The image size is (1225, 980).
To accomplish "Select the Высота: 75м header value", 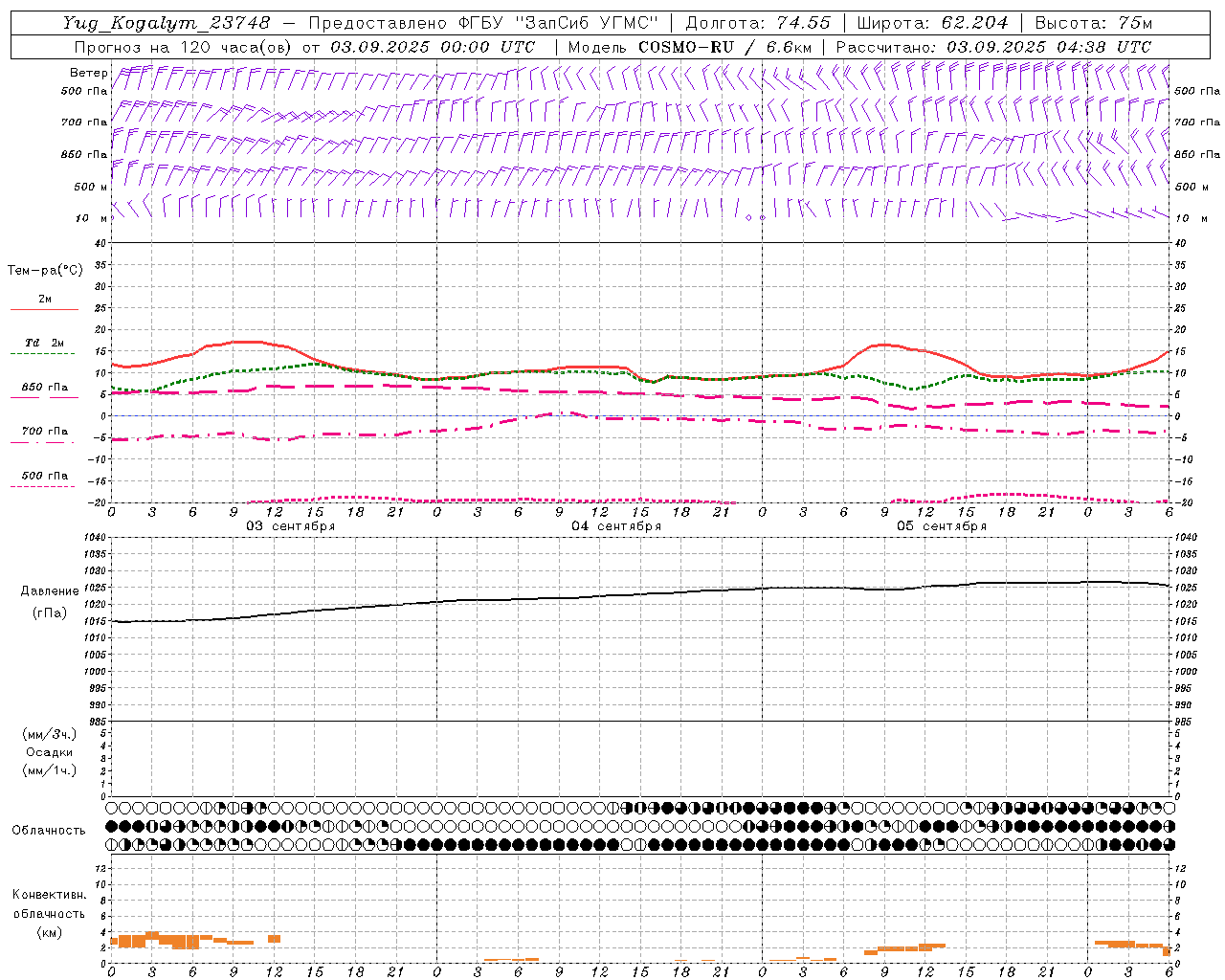I will 1094,23.
